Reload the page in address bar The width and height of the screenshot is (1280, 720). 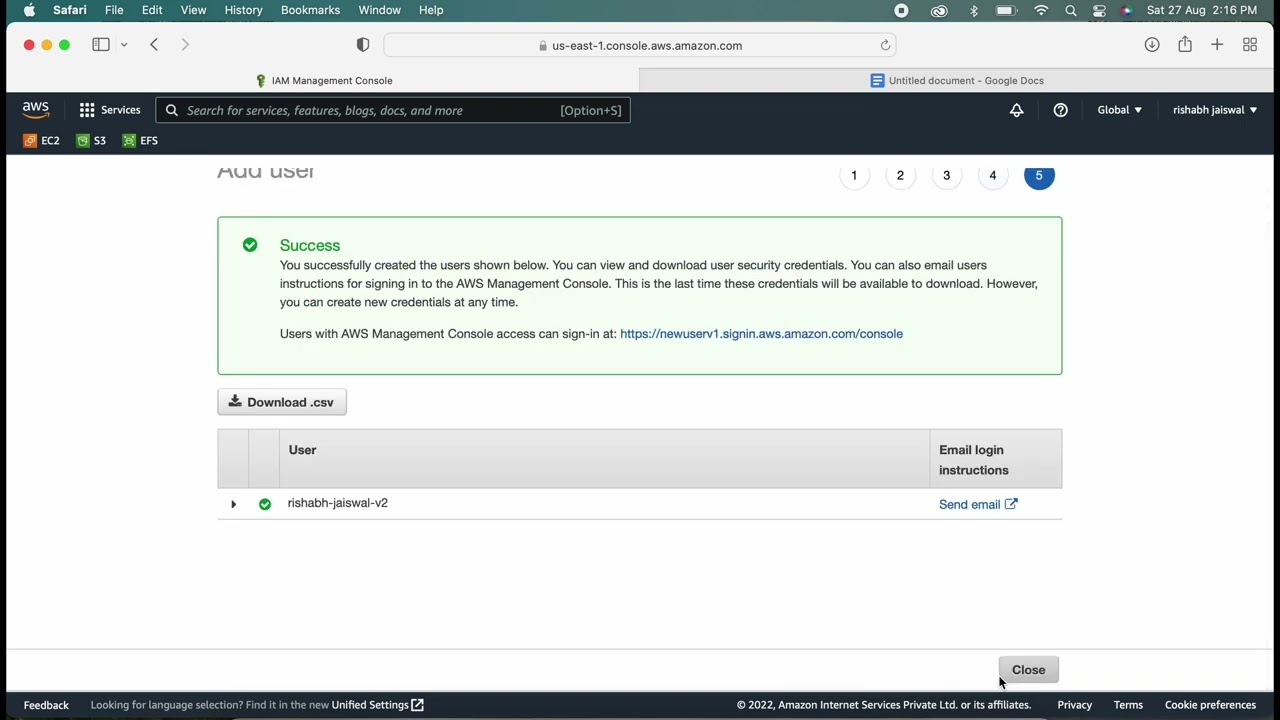885,45
